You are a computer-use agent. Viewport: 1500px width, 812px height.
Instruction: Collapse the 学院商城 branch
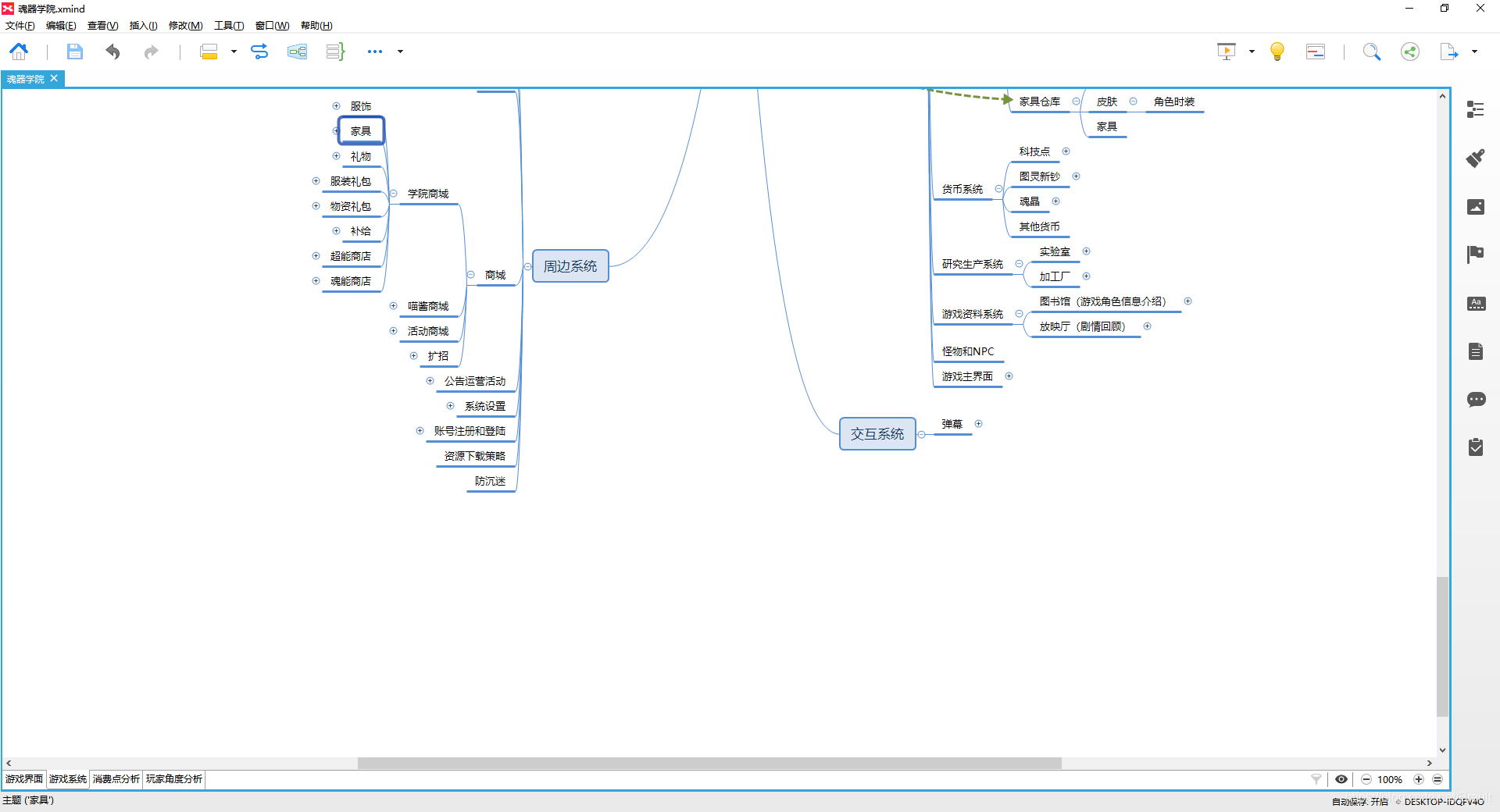click(x=394, y=194)
